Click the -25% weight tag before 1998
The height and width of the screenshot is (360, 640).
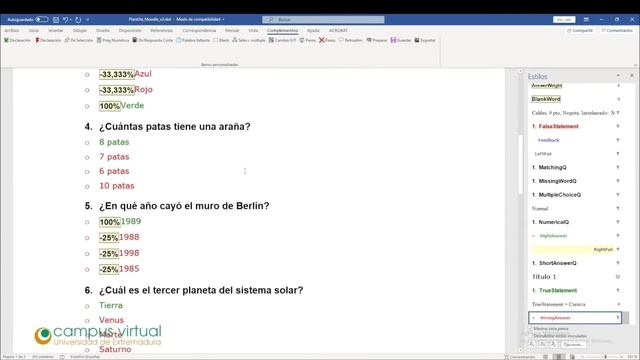pos(109,253)
